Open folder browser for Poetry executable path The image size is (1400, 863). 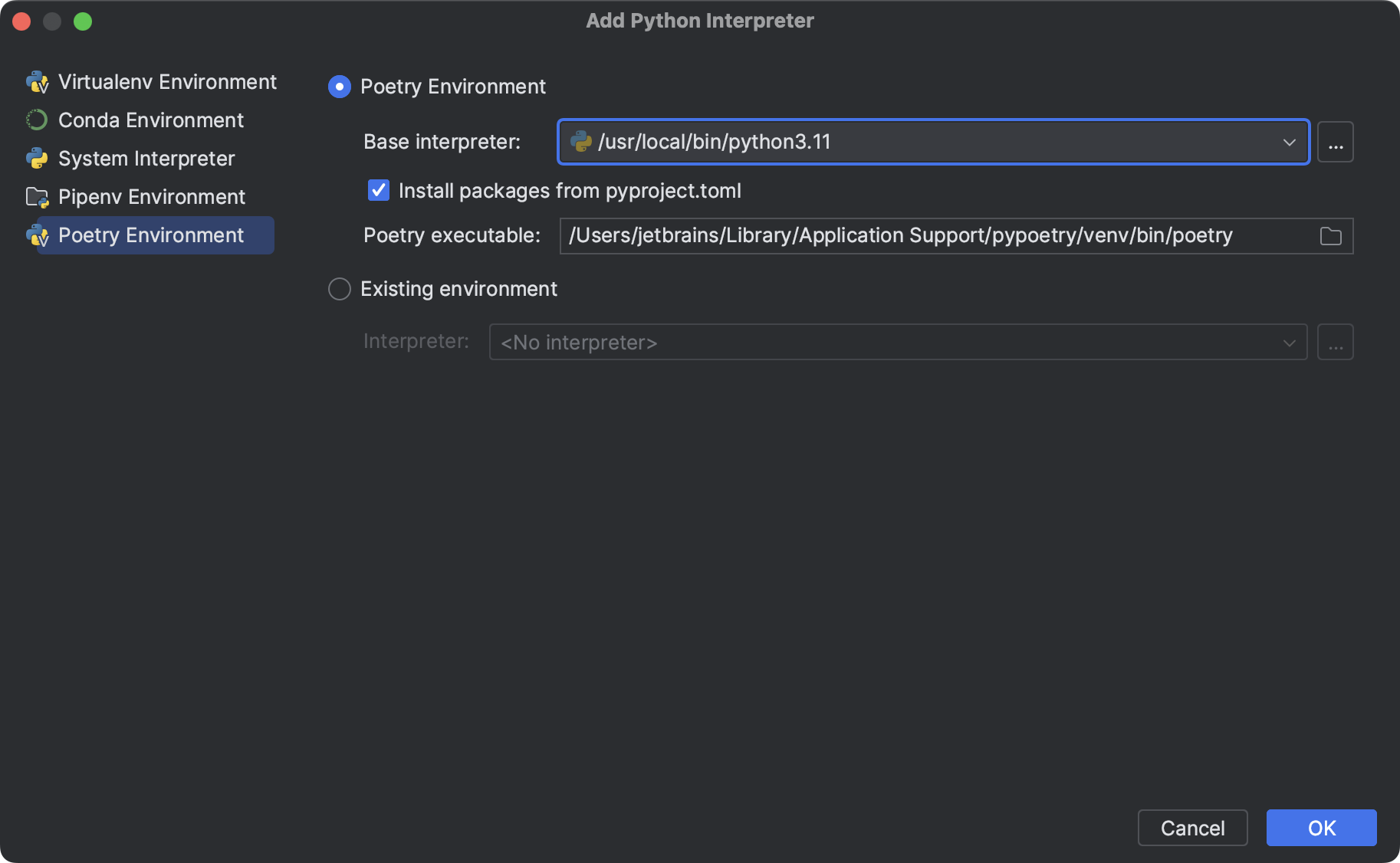[x=1332, y=236]
